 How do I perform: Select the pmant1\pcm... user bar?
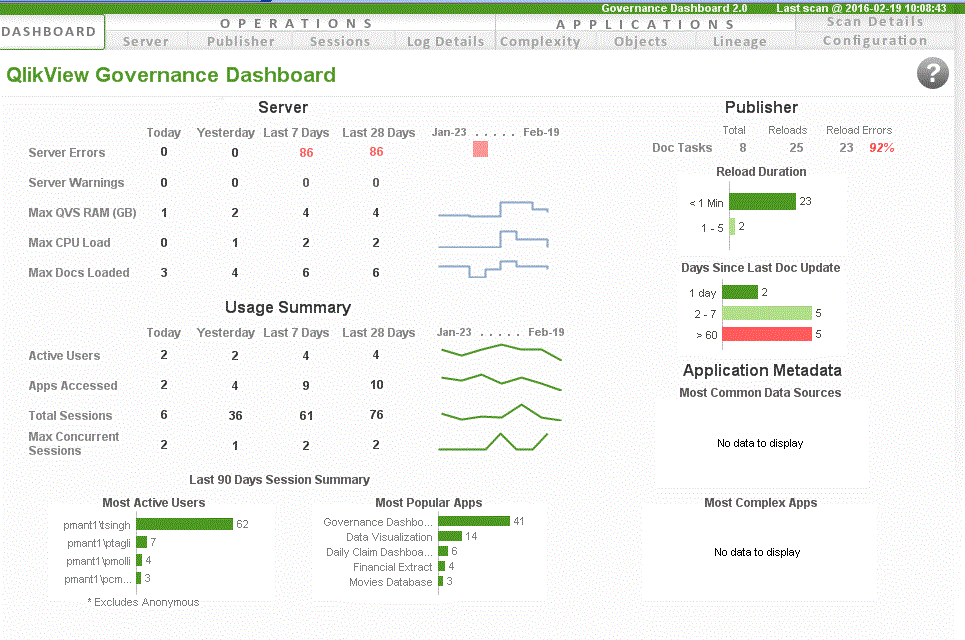coord(139,578)
